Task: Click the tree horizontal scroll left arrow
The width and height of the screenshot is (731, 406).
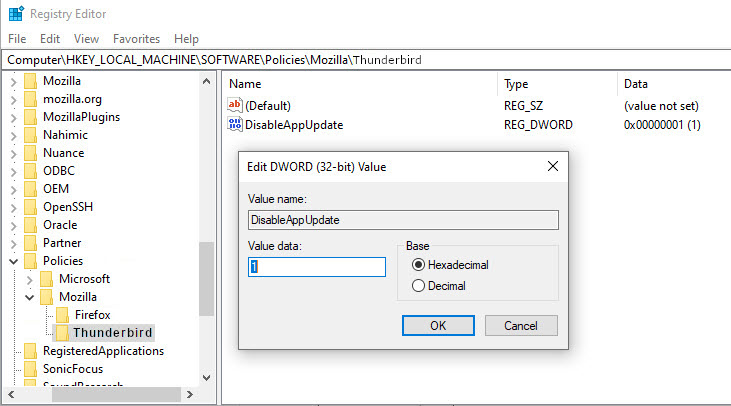Action: pyautogui.click(x=11, y=394)
